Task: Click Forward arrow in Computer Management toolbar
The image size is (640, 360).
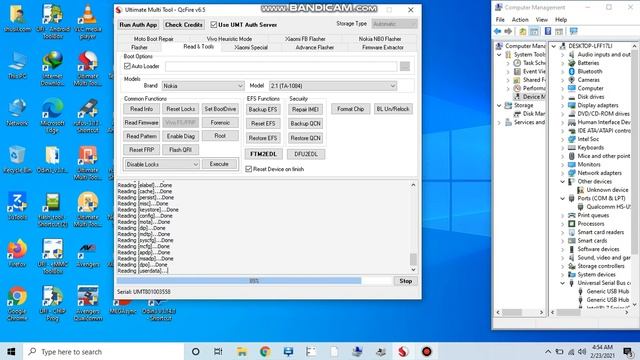Action: coord(508,31)
